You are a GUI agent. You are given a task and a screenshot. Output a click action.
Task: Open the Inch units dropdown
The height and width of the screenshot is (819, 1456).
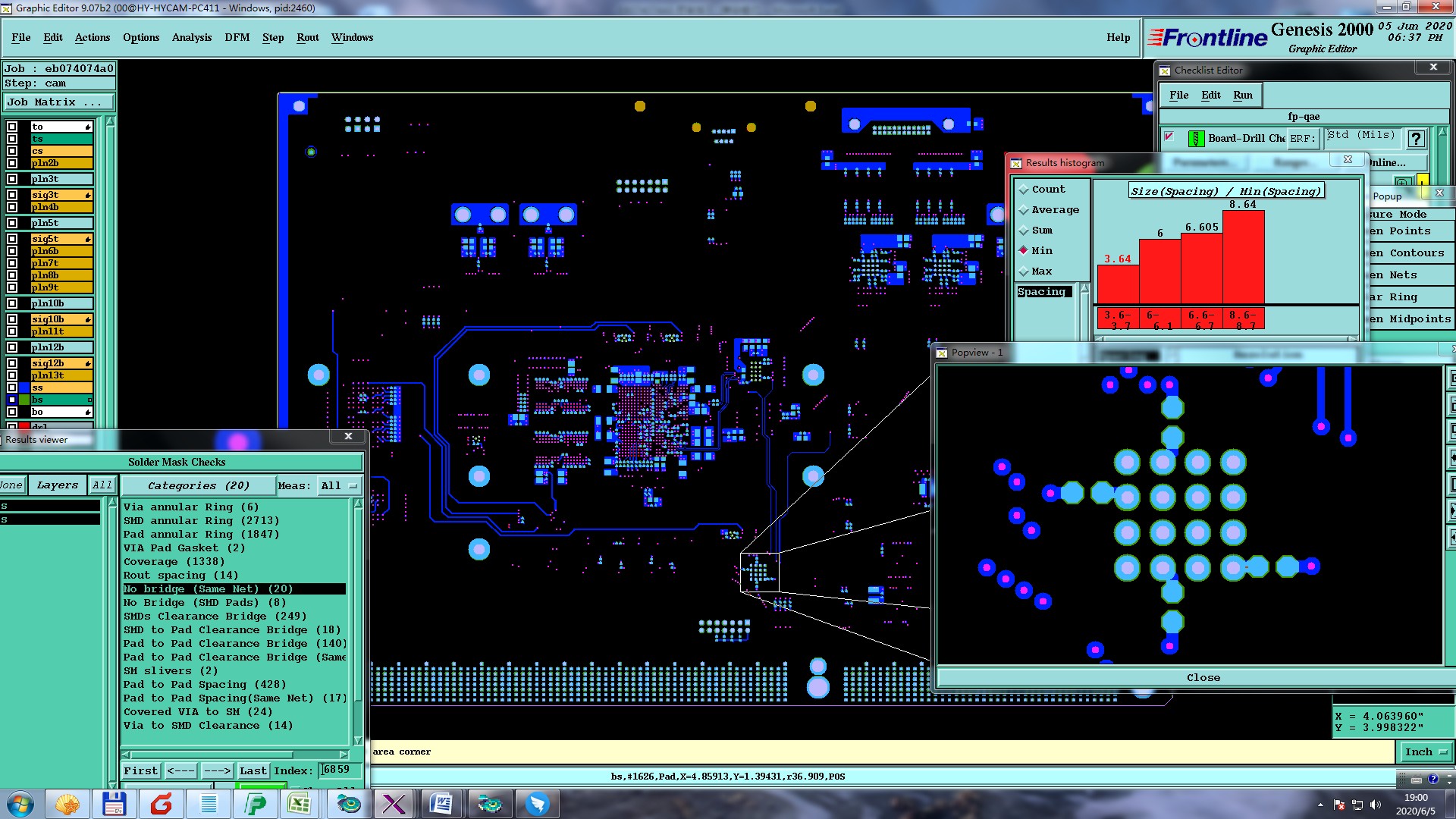pos(1426,752)
